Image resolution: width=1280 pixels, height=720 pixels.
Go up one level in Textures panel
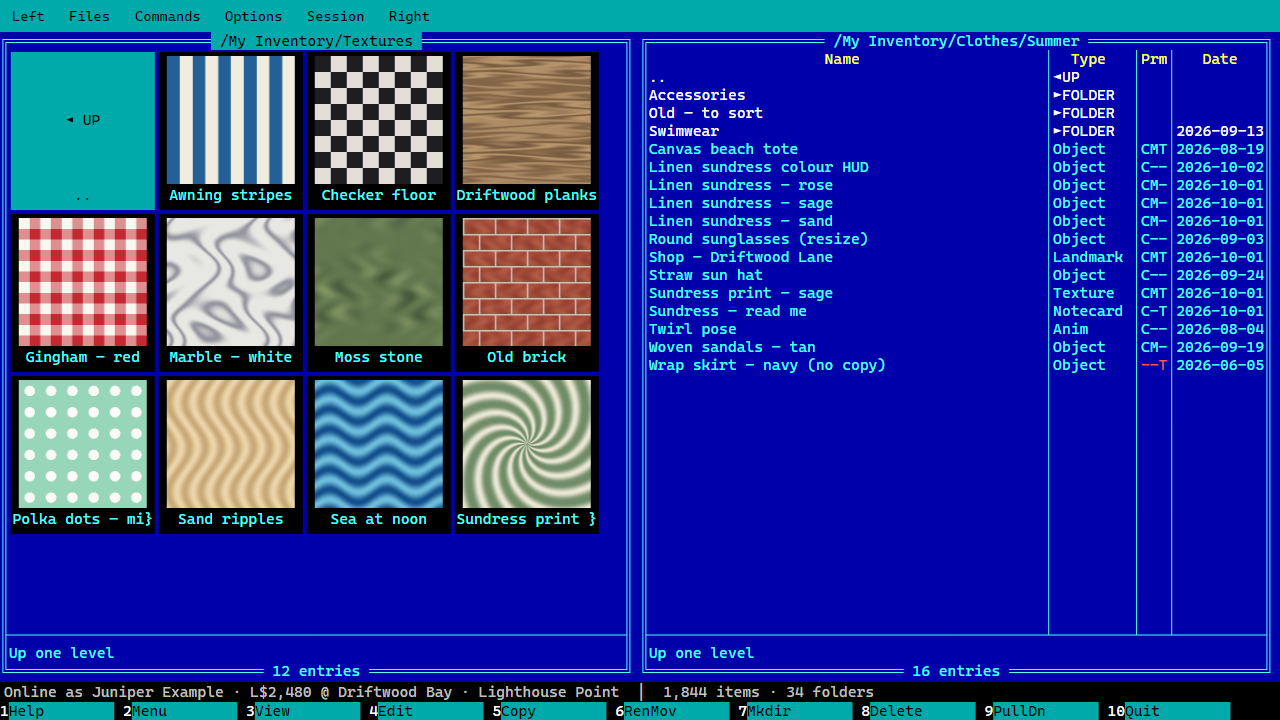point(83,130)
